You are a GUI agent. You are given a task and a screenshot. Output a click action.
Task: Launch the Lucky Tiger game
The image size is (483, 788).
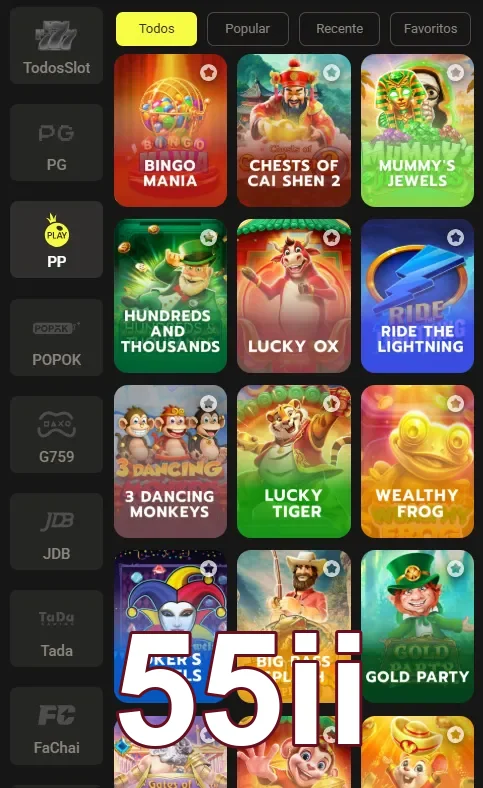pos(294,461)
